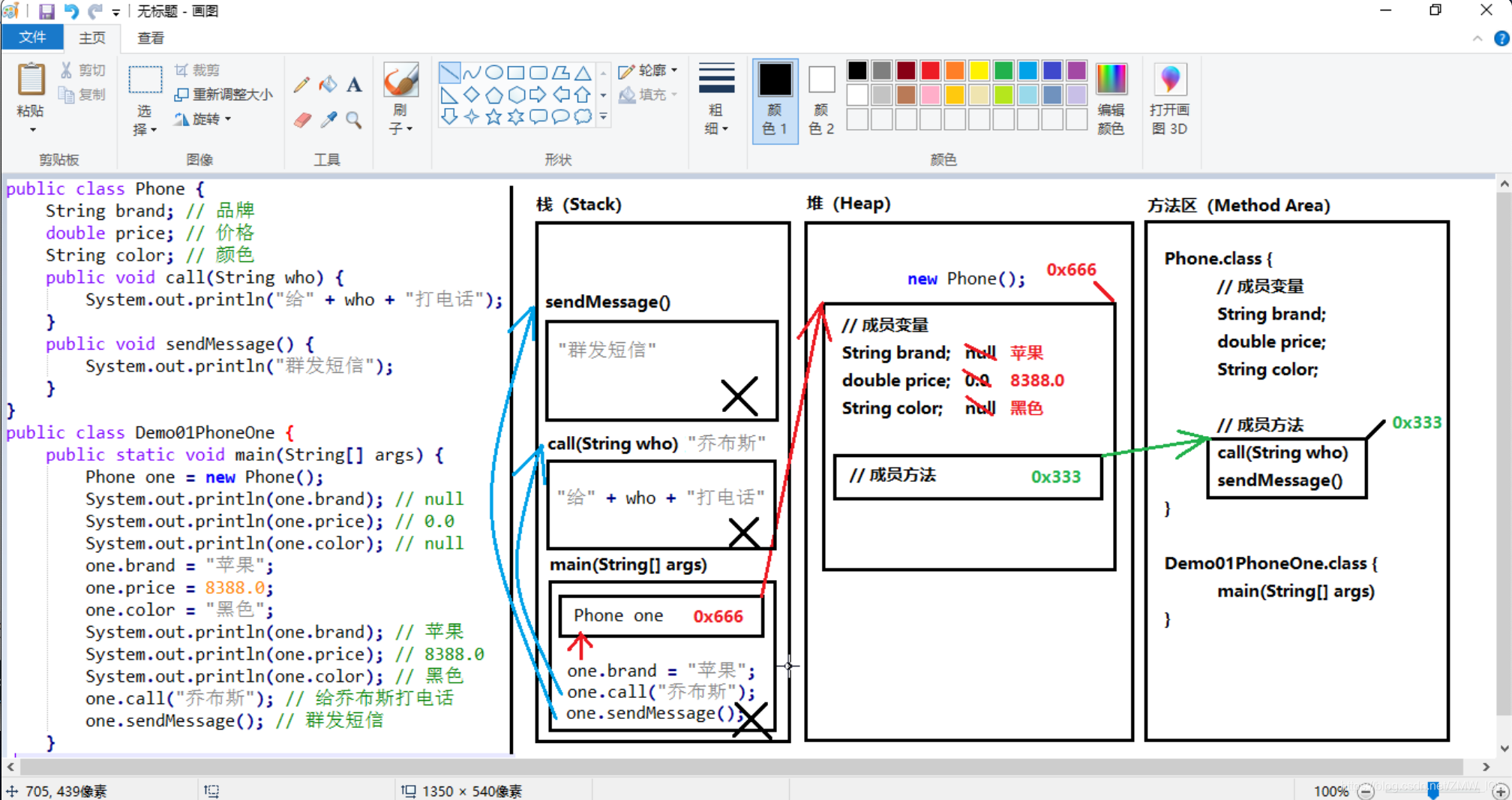Click the Edit colors button
Image resolution: width=1512 pixels, height=800 pixels.
(x=1111, y=99)
